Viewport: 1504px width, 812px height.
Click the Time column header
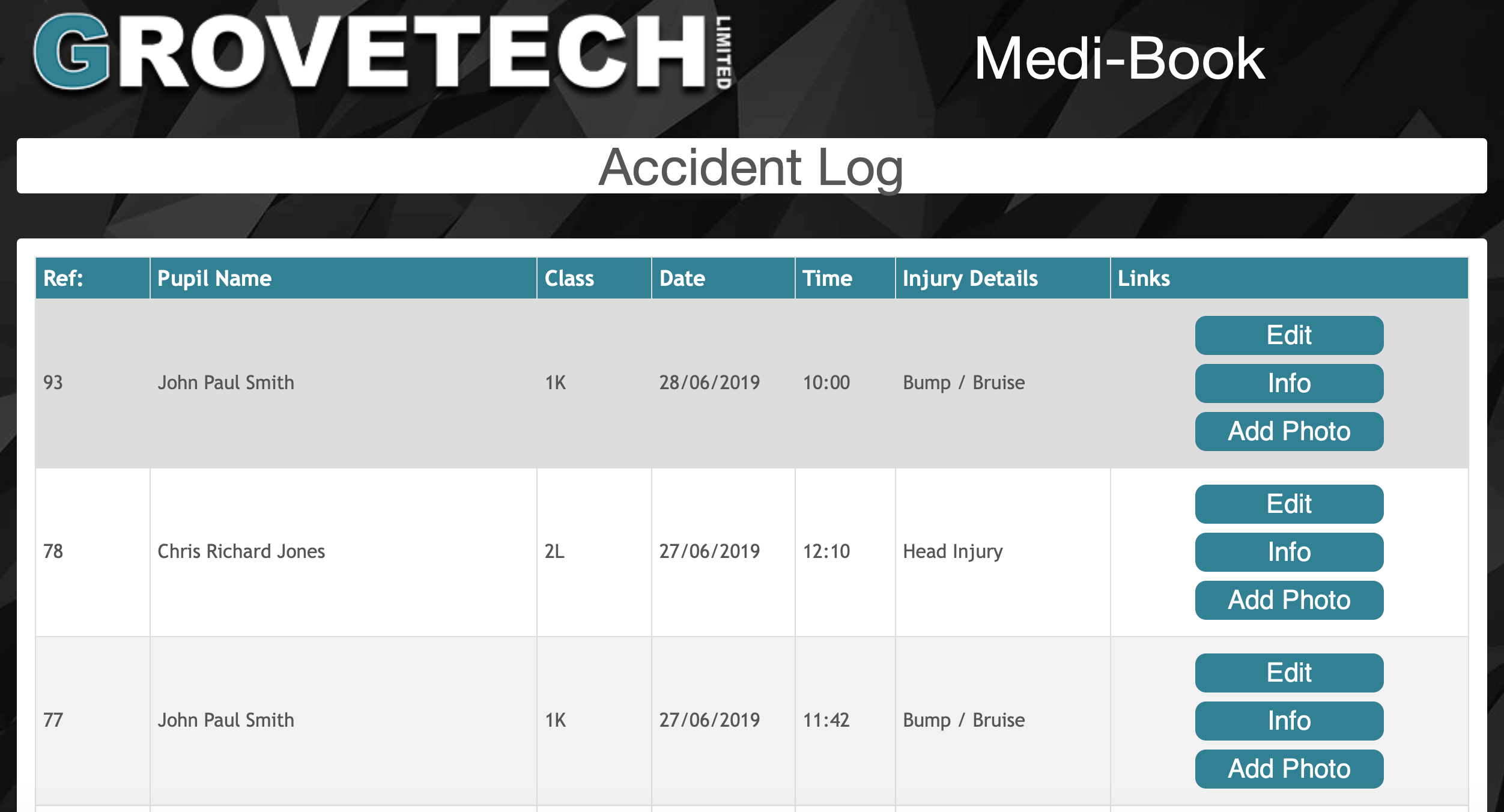[x=845, y=278]
